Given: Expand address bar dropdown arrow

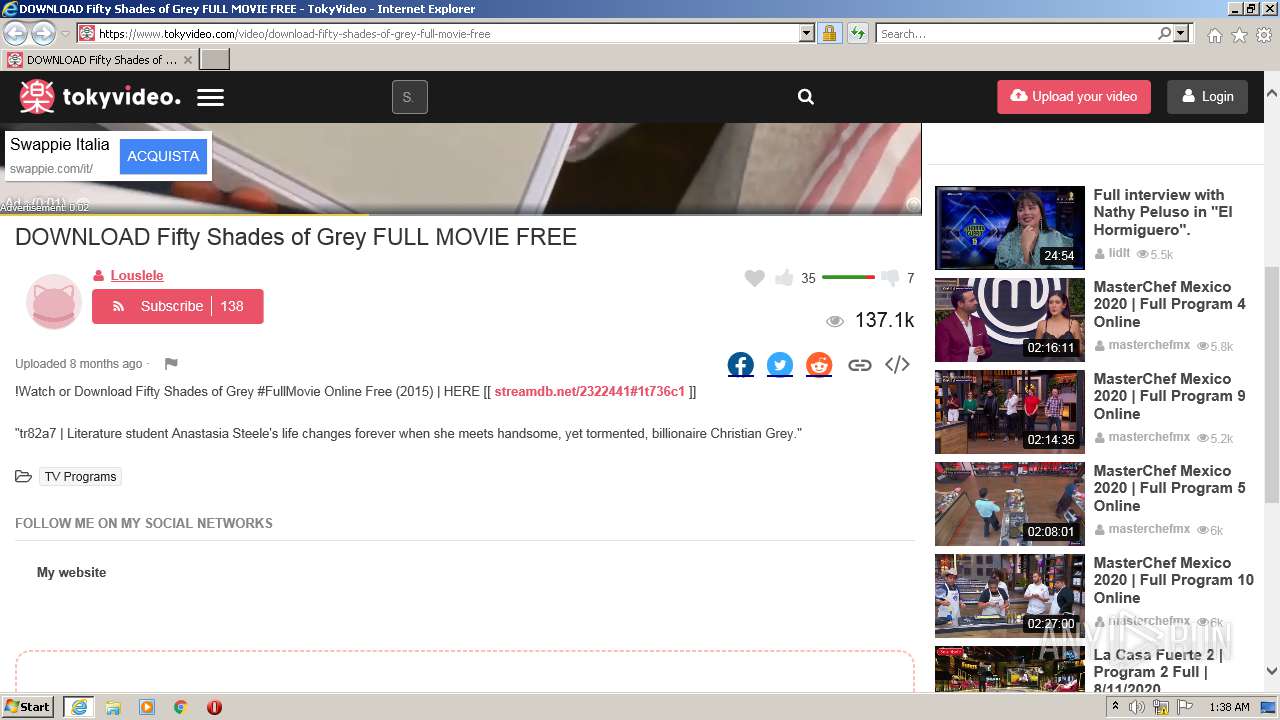Looking at the screenshot, I should click(x=807, y=34).
